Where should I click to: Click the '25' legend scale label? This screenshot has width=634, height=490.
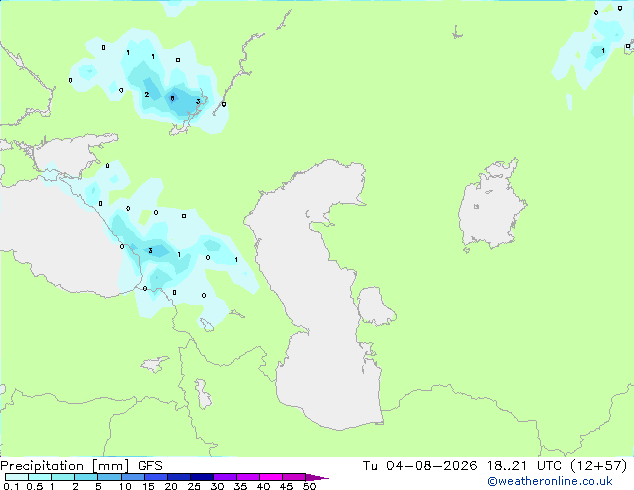pyautogui.click(x=194, y=486)
